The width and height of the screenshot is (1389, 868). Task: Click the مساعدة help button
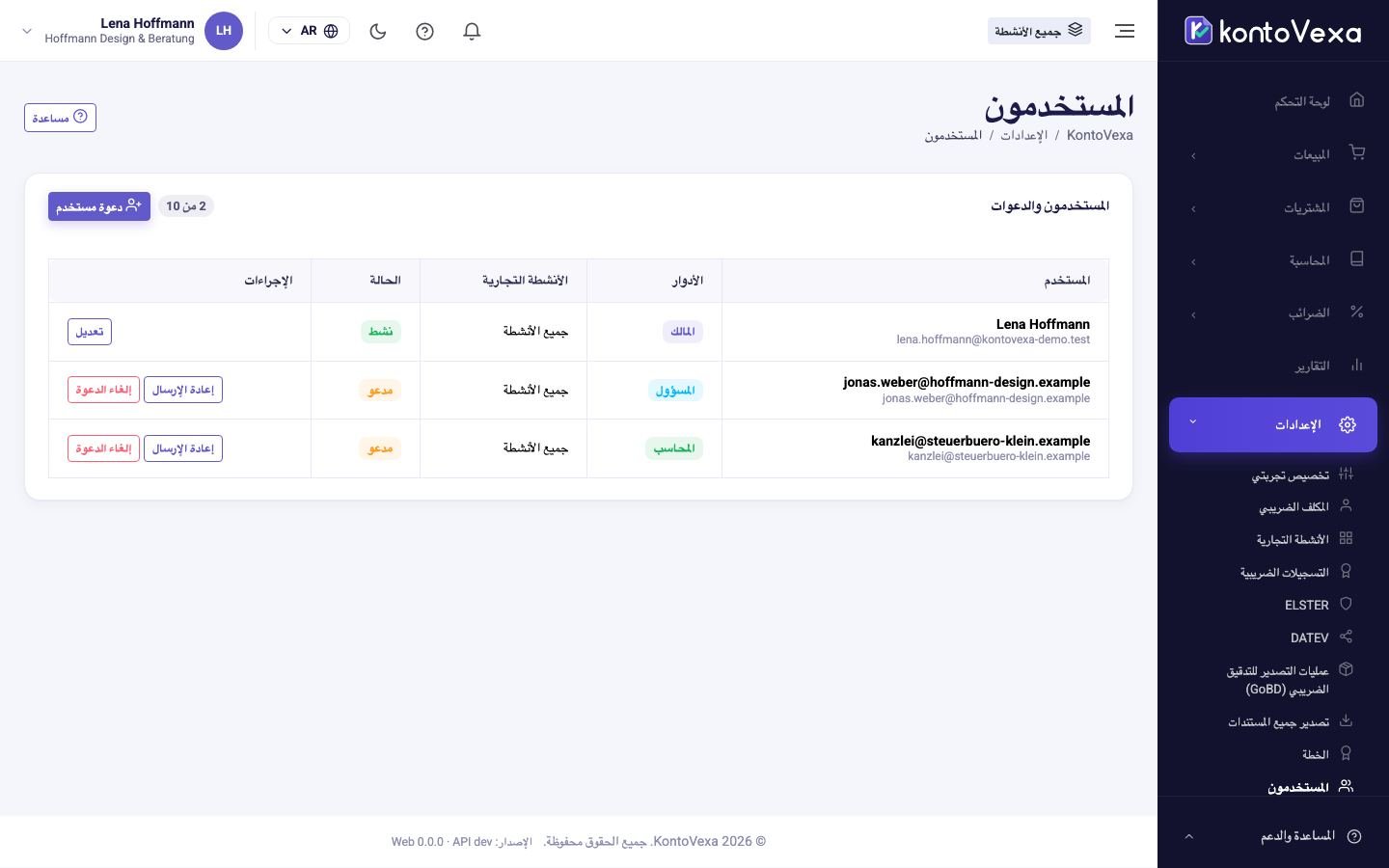(60, 118)
